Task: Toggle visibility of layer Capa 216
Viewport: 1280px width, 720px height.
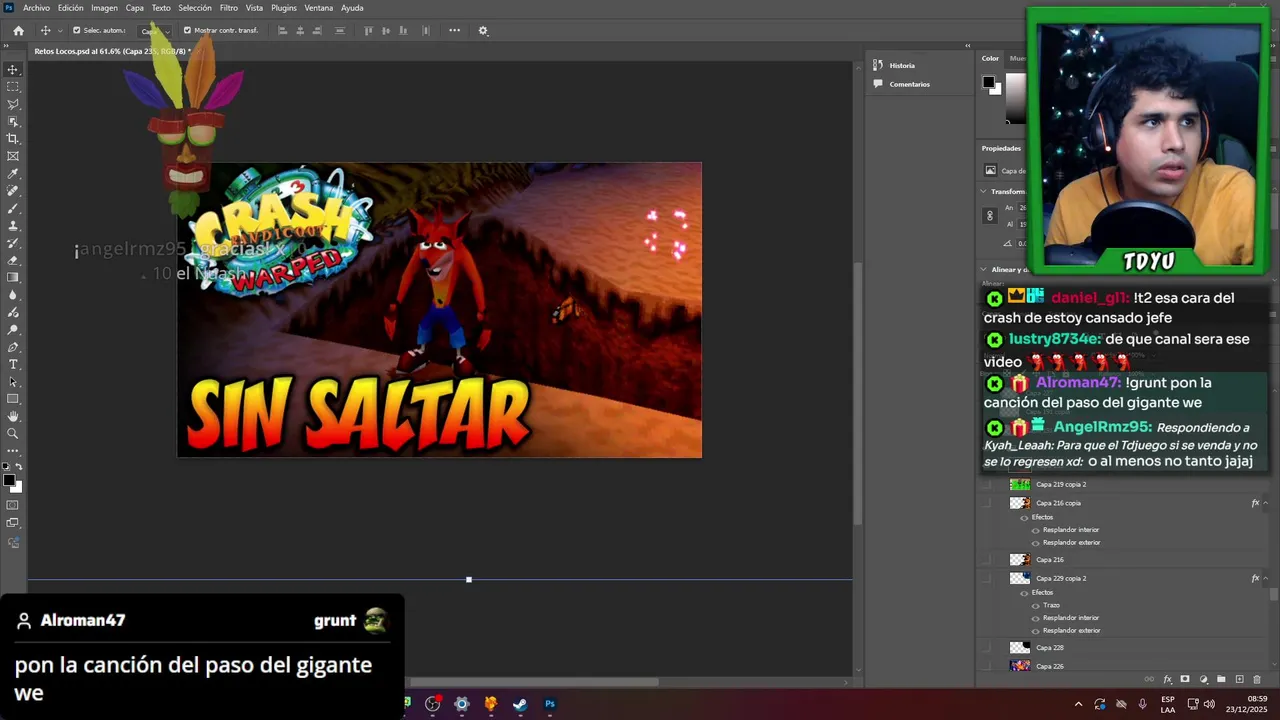Action: 988,560
